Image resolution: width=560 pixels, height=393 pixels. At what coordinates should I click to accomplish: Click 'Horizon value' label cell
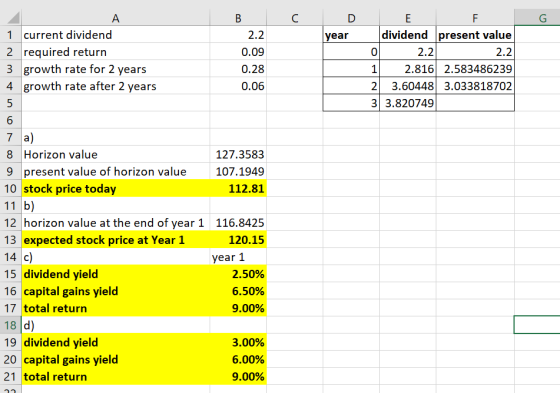coord(116,154)
